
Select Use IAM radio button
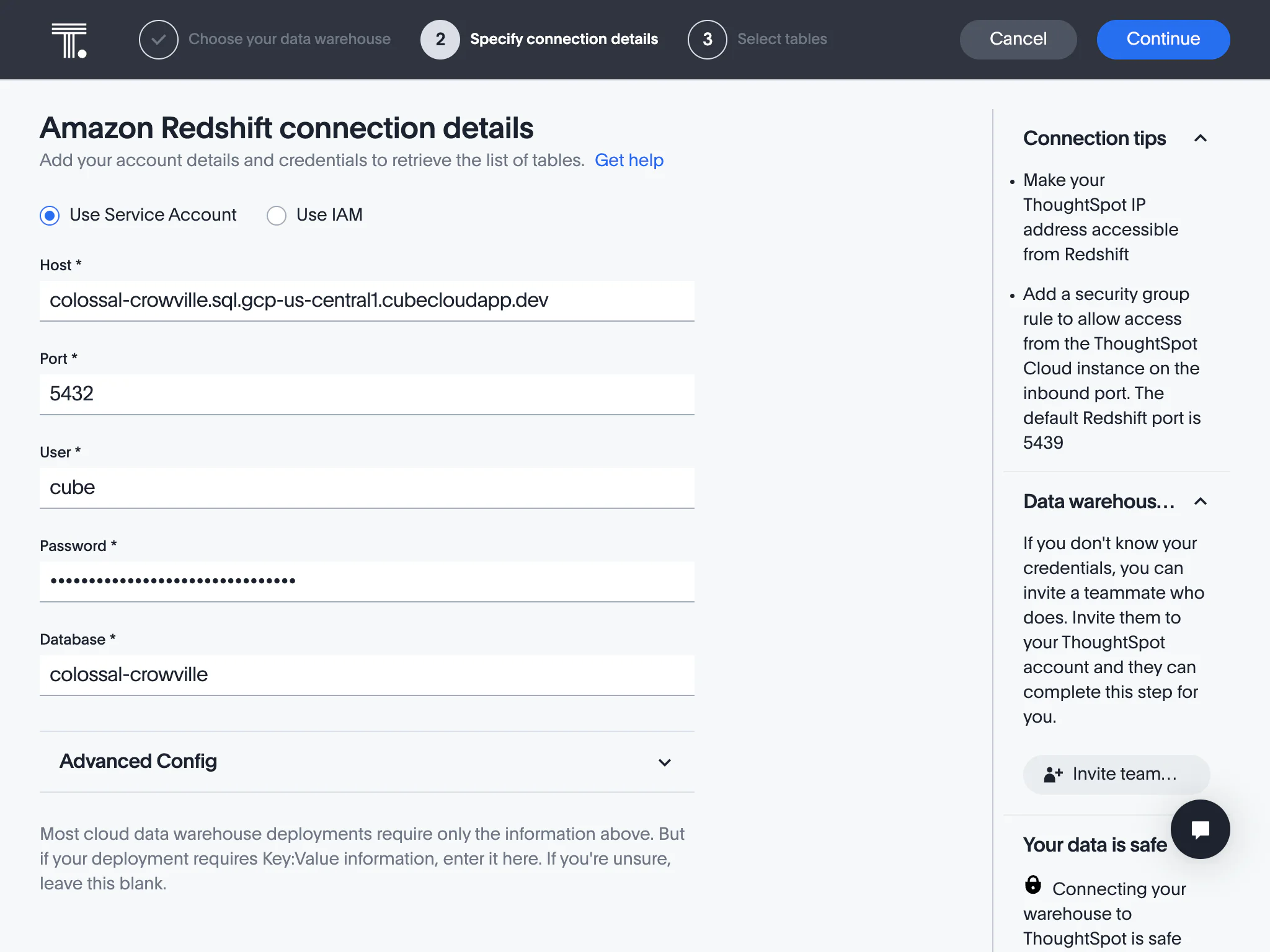(277, 215)
